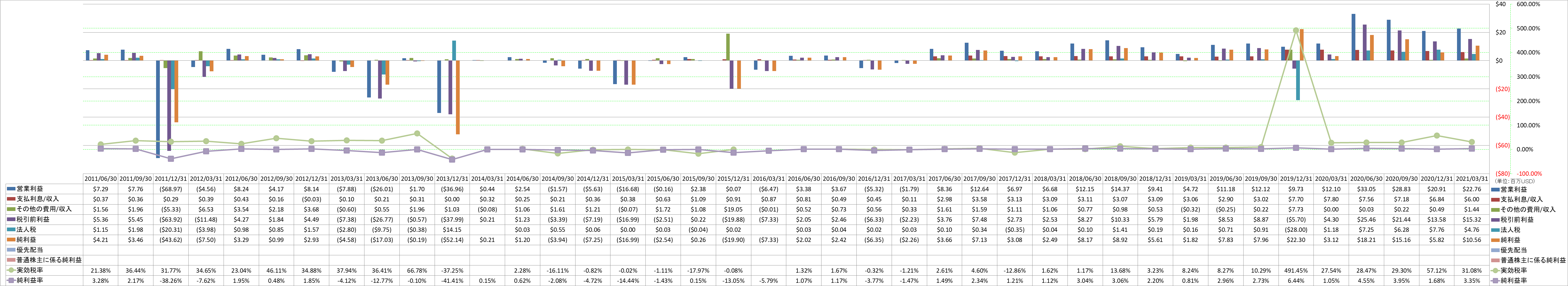Click the 税引前利益 row label in the table

point(33,220)
